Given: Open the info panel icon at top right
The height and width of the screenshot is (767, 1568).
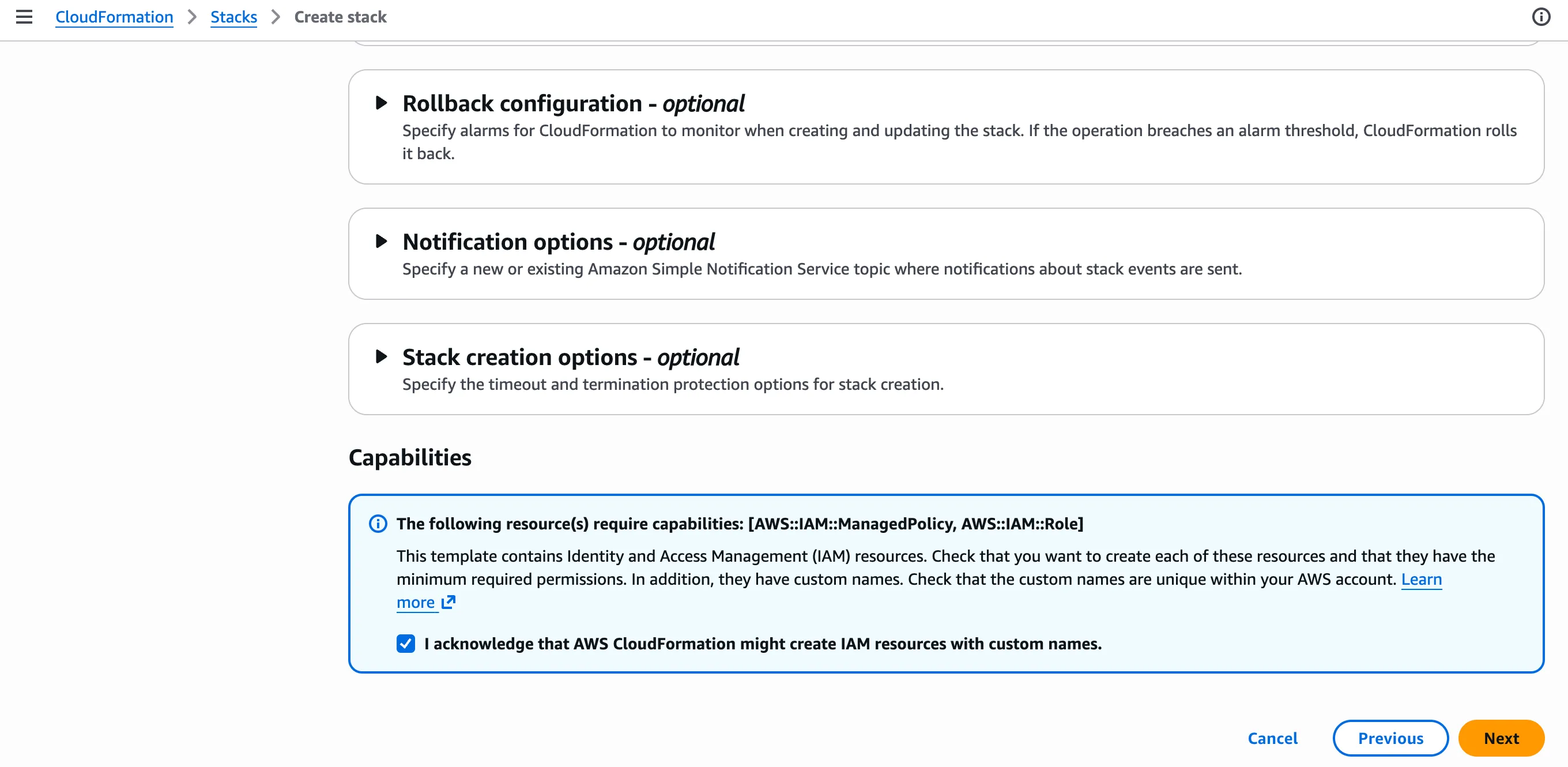Looking at the screenshot, I should tap(1540, 17).
